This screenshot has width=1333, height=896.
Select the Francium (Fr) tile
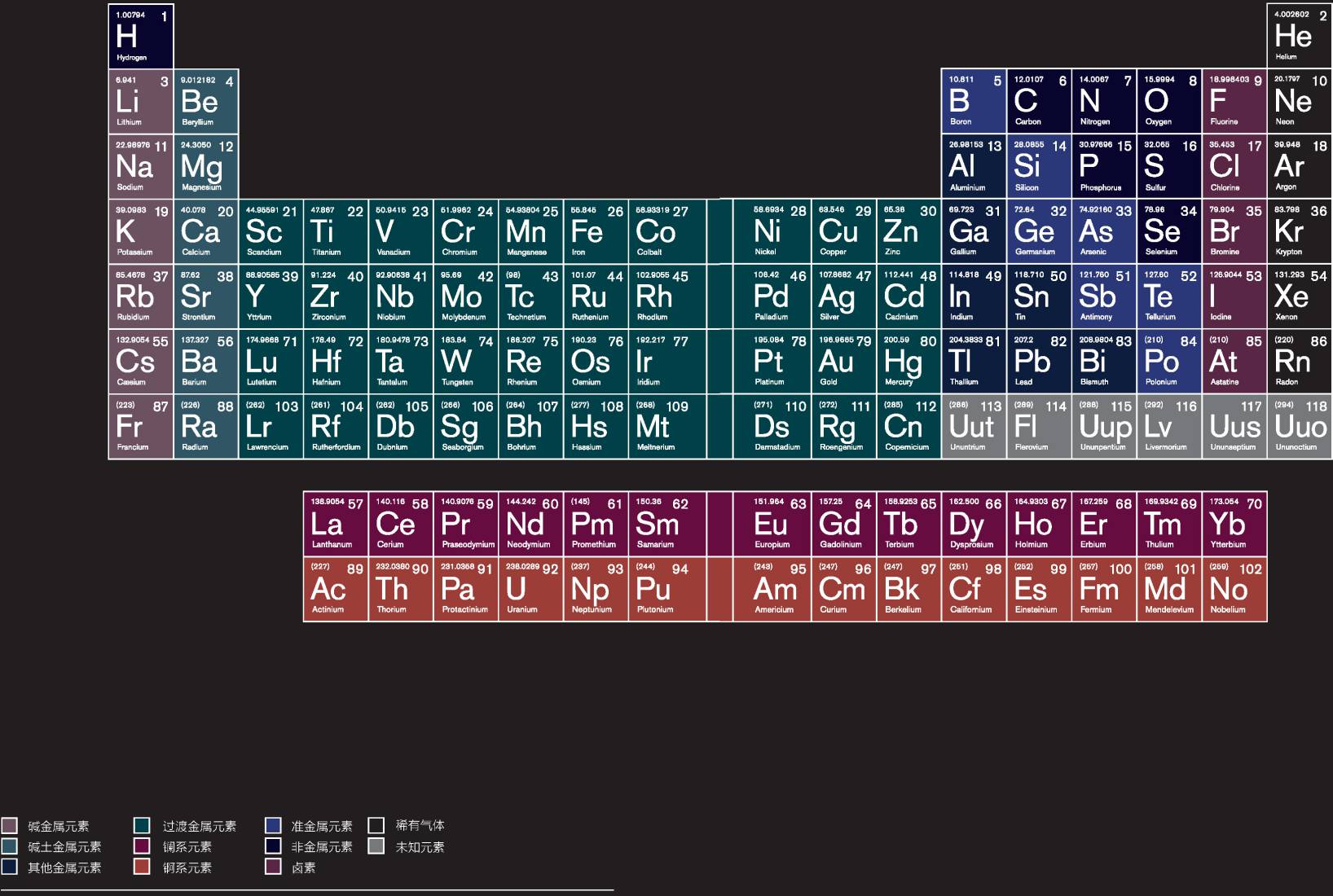pyautogui.click(x=141, y=427)
